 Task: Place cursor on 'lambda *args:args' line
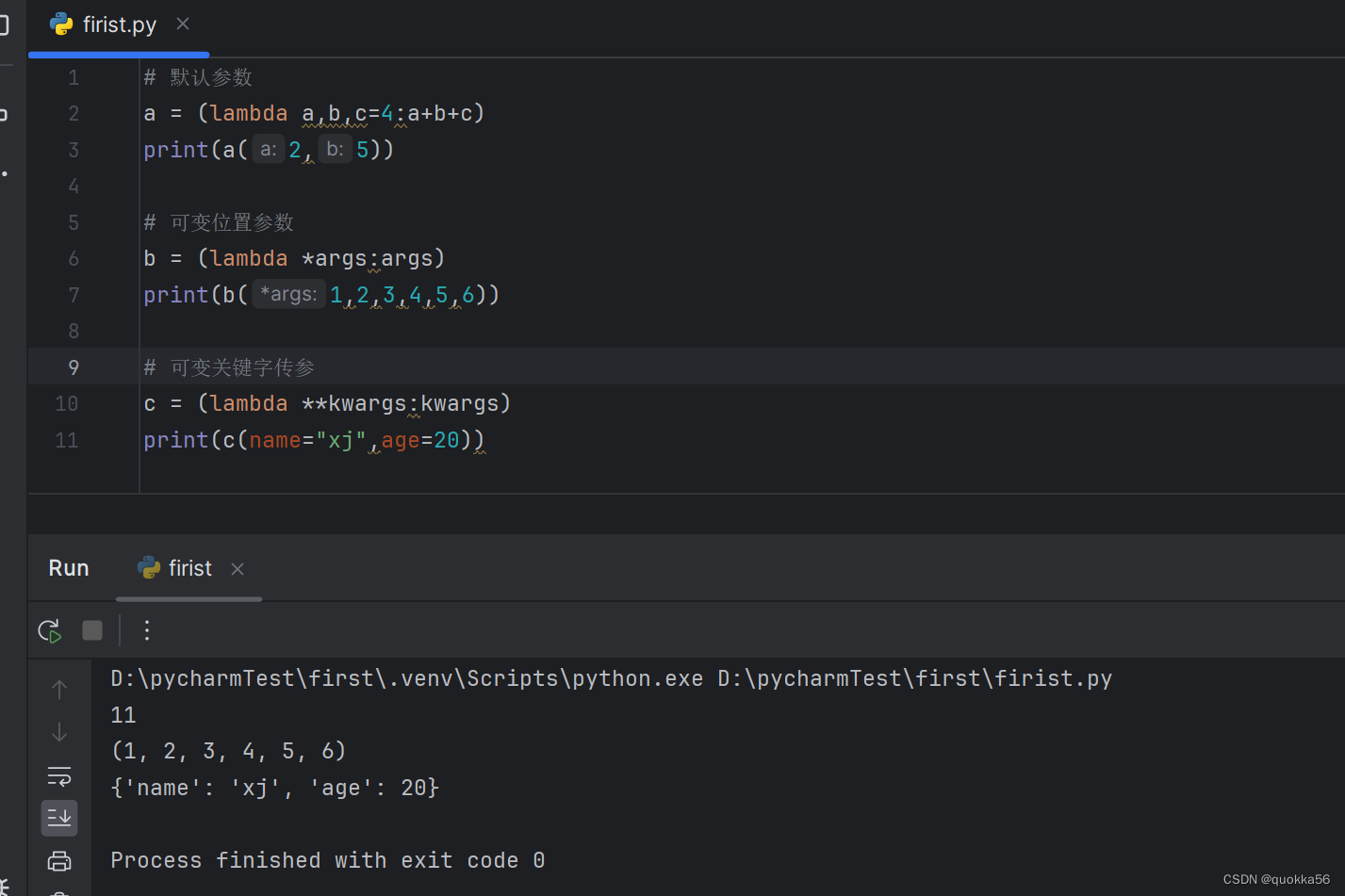point(294,259)
